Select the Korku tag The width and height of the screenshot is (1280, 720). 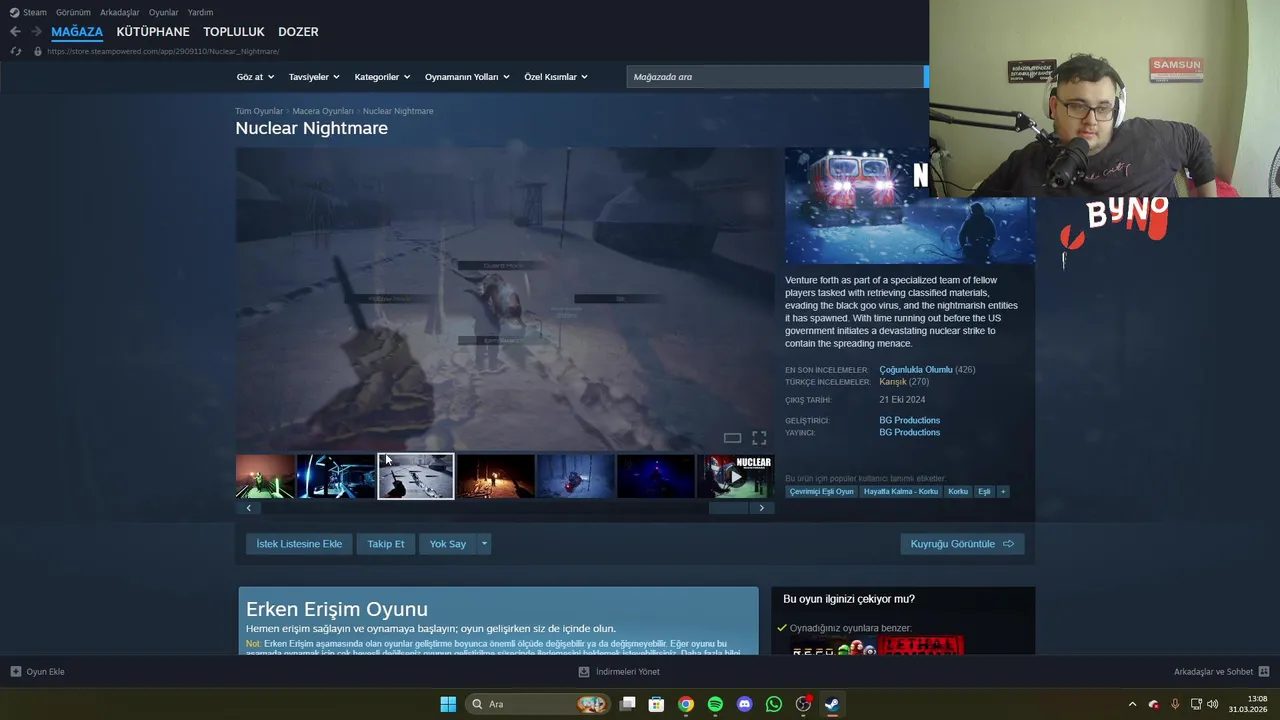[958, 492]
